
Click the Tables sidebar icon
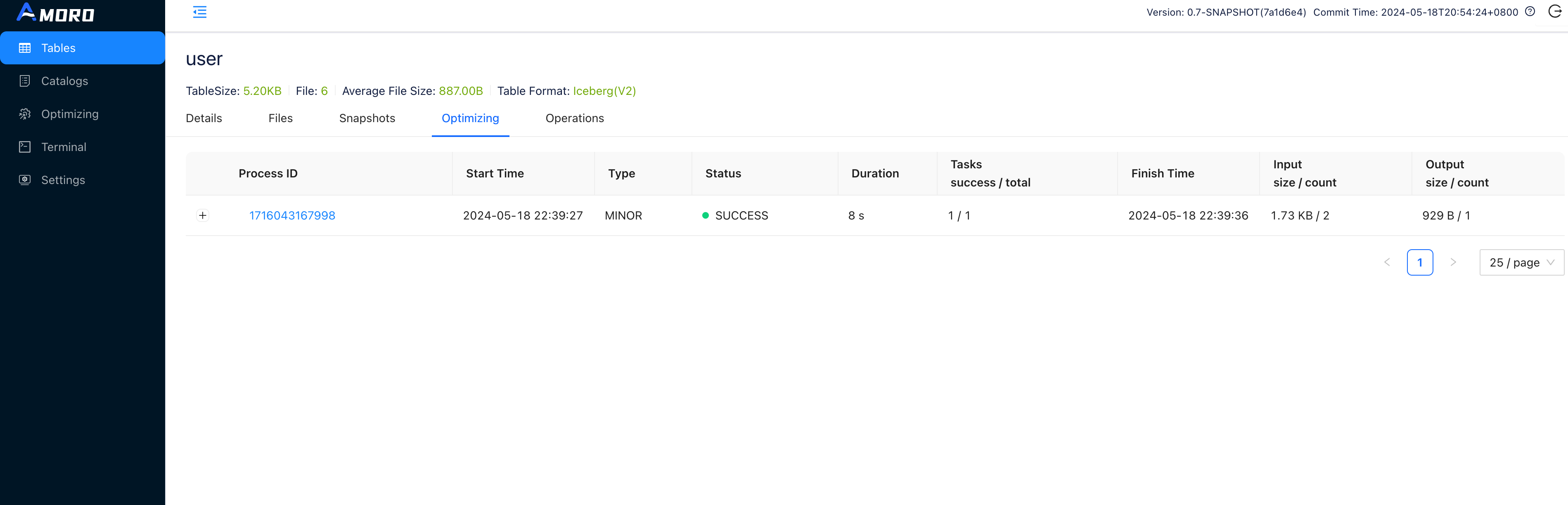pyautogui.click(x=25, y=48)
